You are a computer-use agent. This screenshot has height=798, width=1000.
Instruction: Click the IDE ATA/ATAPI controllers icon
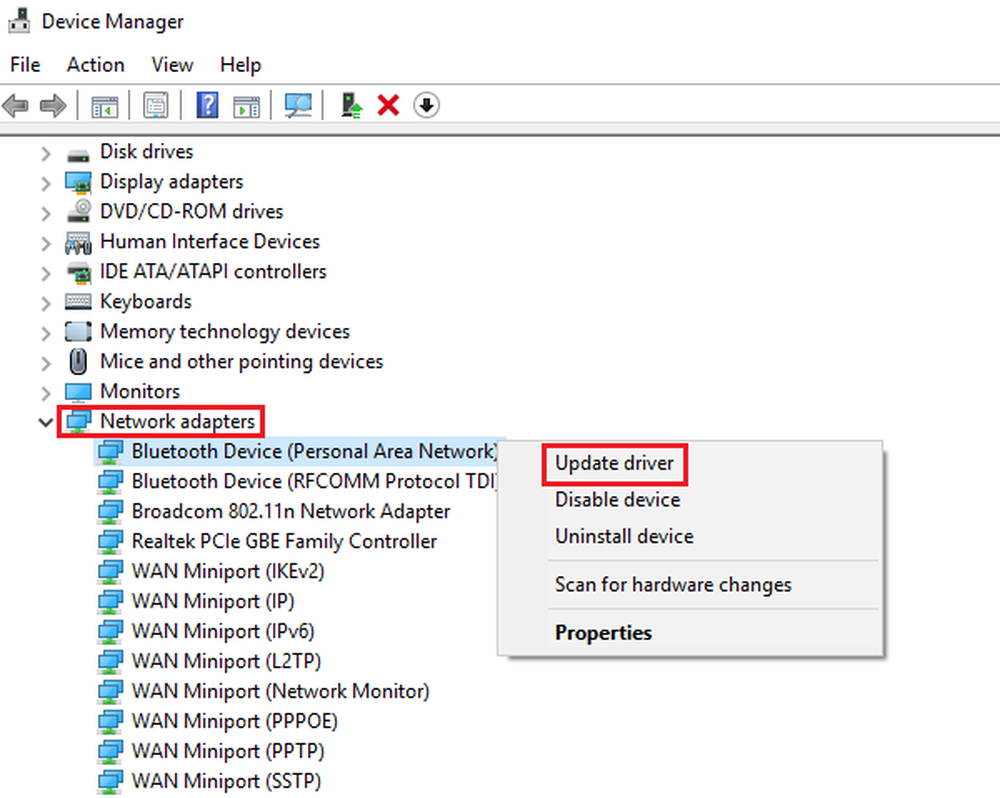[x=78, y=272]
